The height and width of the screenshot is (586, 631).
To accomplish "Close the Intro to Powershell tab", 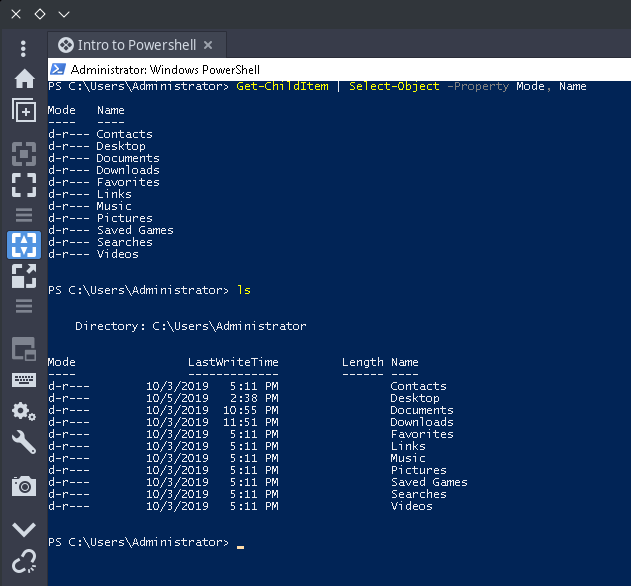I will [208, 45].
